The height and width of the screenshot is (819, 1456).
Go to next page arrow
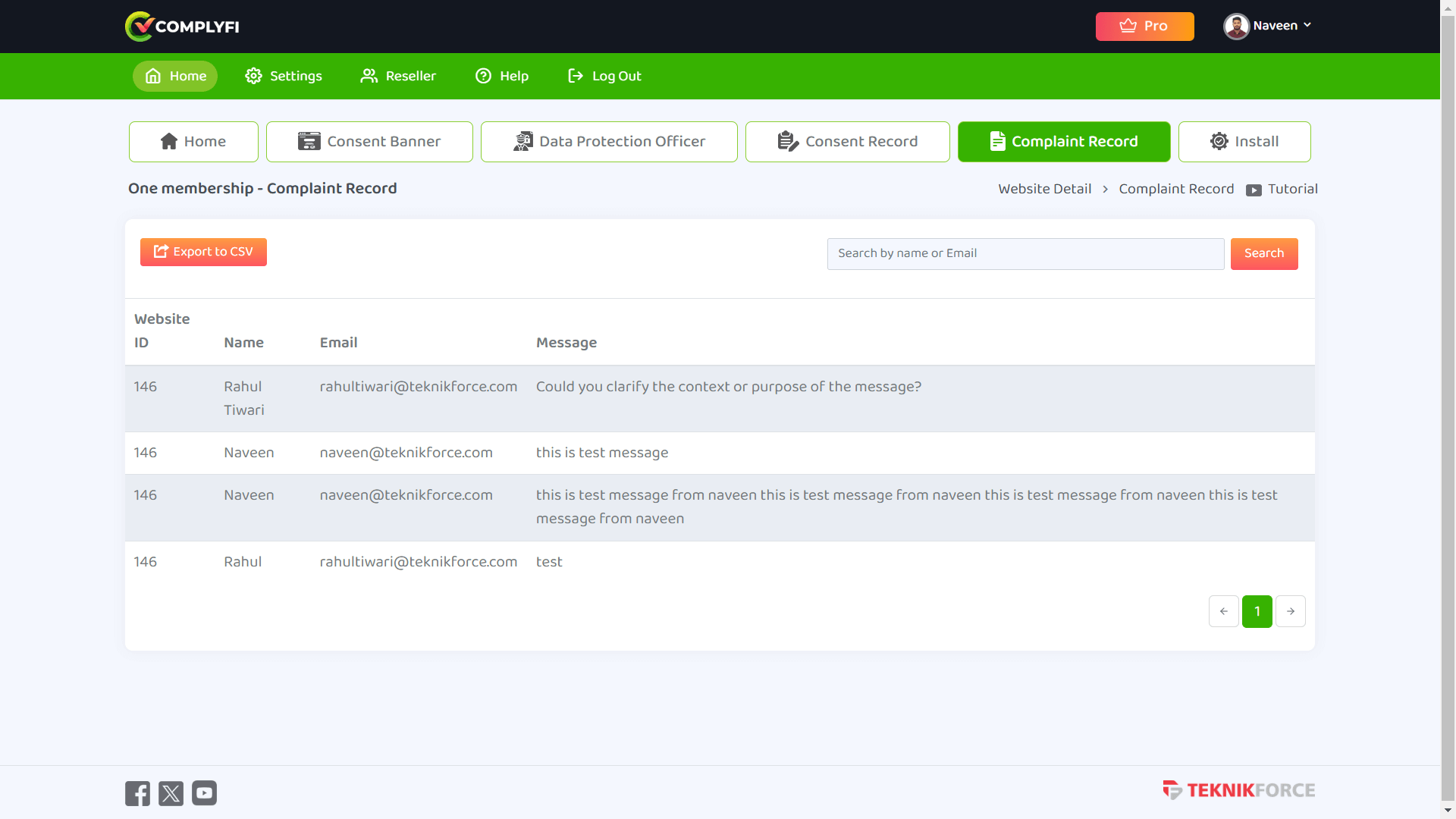click(x=1290, y=611)
